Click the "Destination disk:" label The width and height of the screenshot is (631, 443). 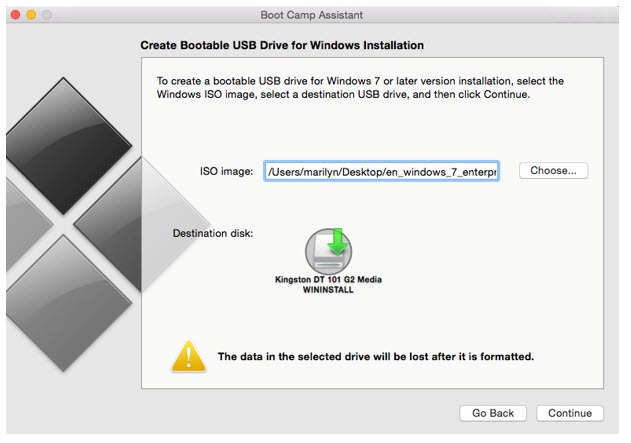tap(213, 233)
